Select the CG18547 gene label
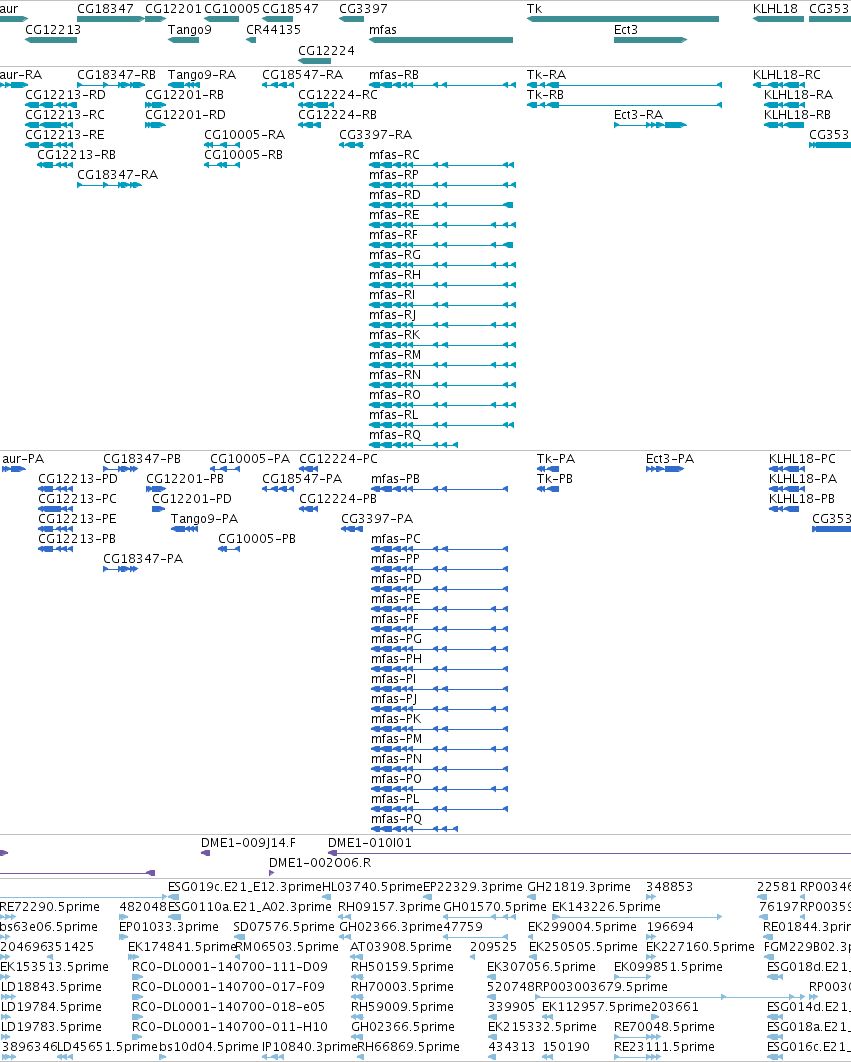This screenshot has width=851, height=1062. pyautogui.click(x=290, y=9)
